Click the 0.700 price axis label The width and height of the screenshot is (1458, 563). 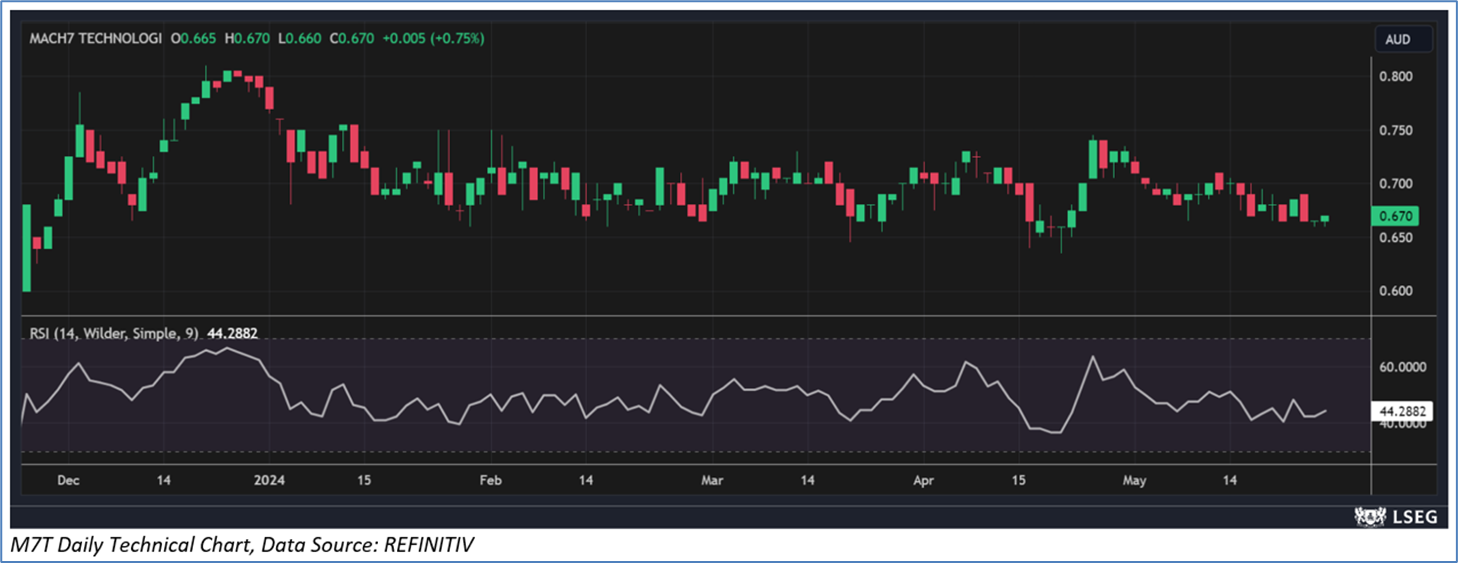pos(1397,184)
